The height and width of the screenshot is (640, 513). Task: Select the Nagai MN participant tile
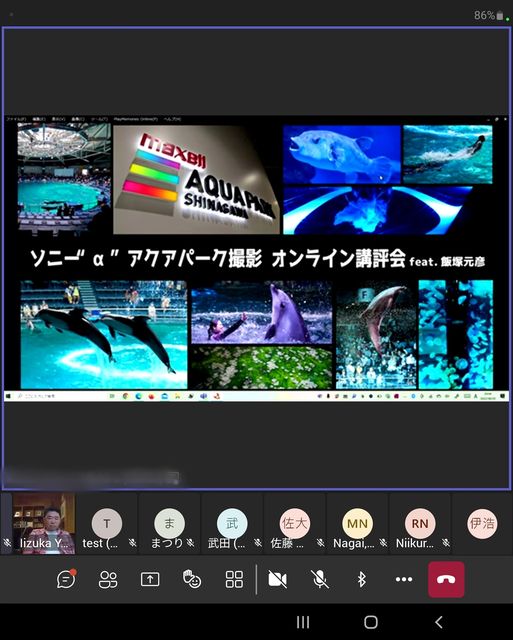357,524
